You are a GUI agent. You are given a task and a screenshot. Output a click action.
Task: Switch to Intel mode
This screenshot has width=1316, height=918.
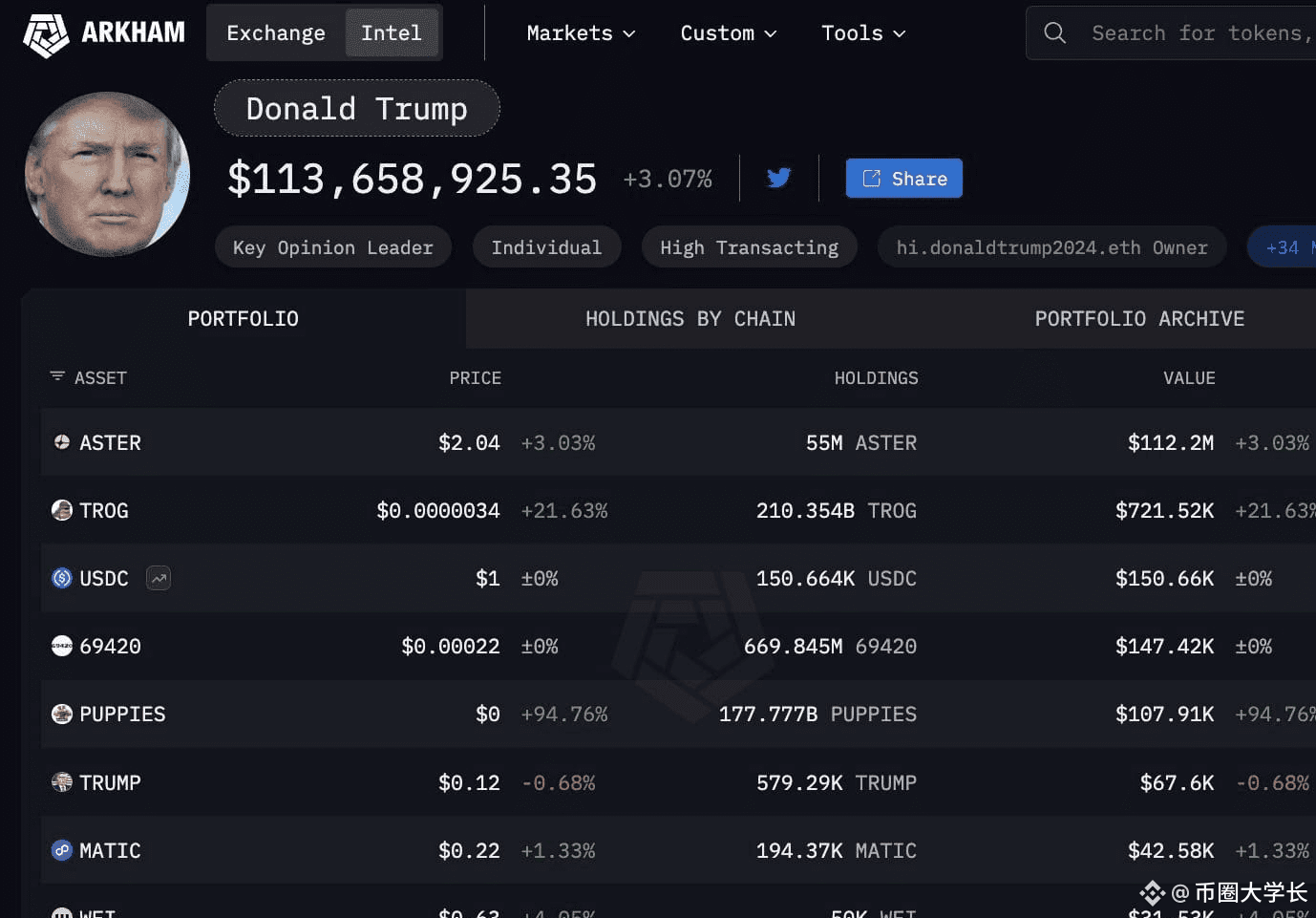tap(392, 32)
